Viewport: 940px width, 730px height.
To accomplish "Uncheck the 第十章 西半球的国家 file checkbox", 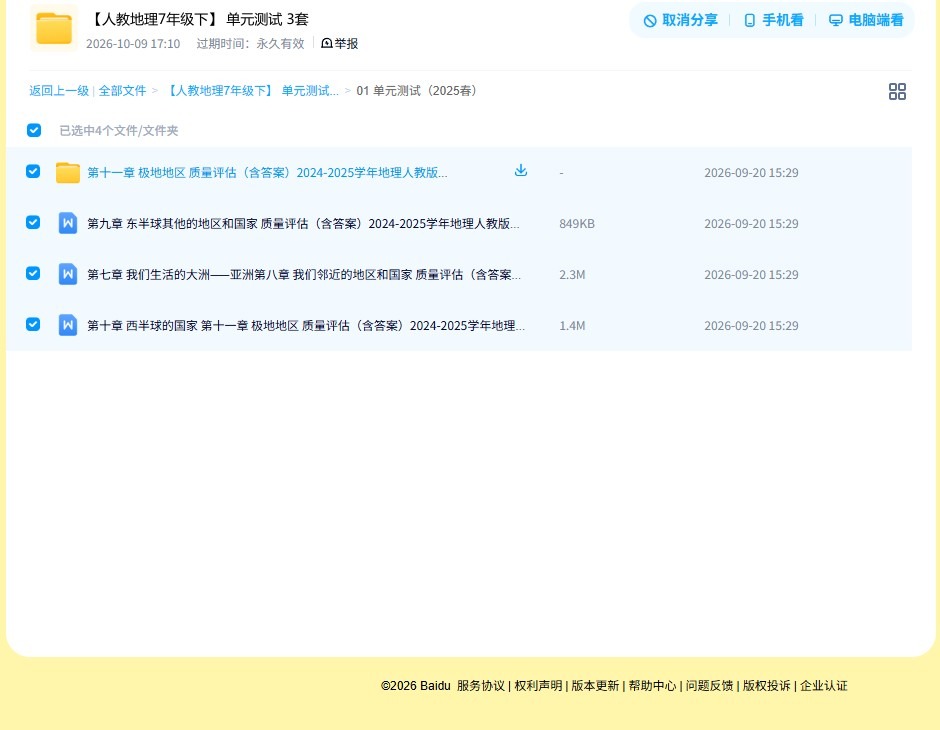I will (33, 324).
